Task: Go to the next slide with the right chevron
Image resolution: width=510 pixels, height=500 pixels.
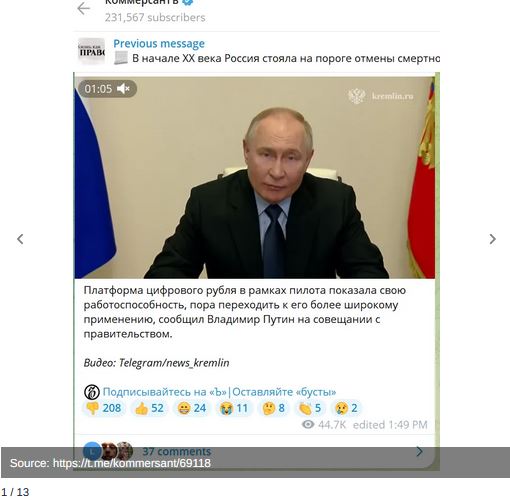Action: [x=493, y=239]
